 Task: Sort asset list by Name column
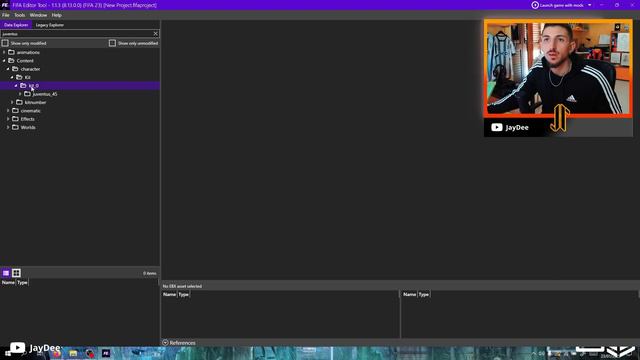pyautogui.click(x=8, y=282)
